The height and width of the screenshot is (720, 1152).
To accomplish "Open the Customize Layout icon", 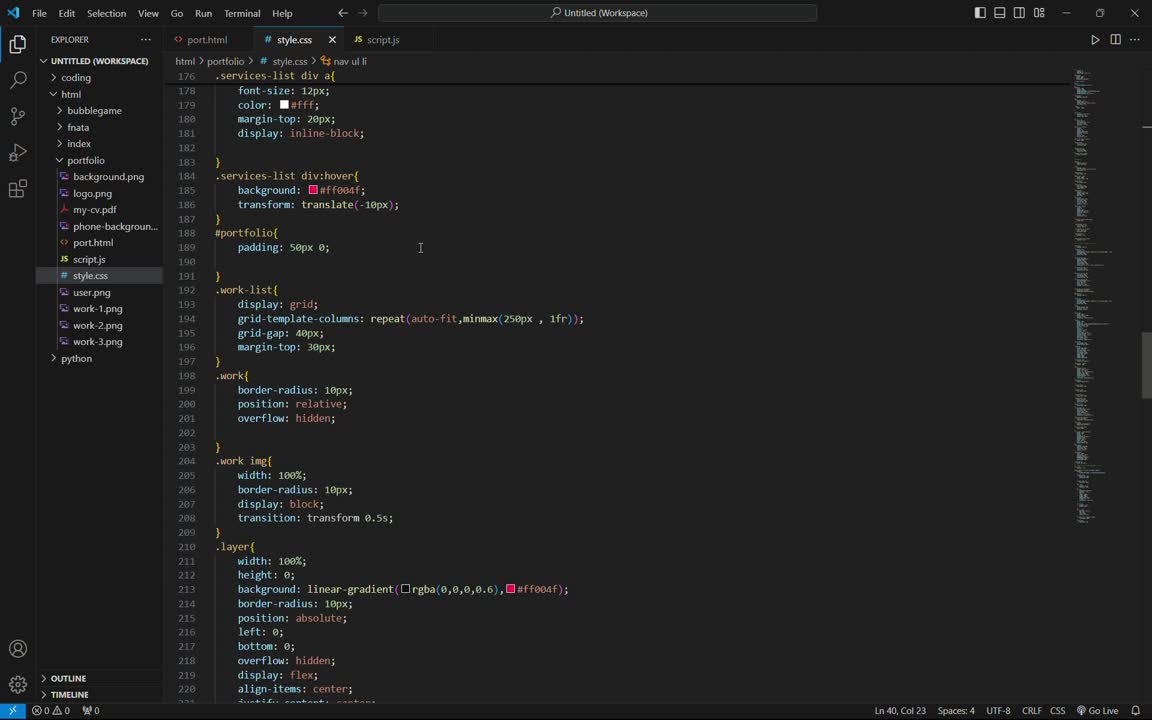I will (1039, 12).
